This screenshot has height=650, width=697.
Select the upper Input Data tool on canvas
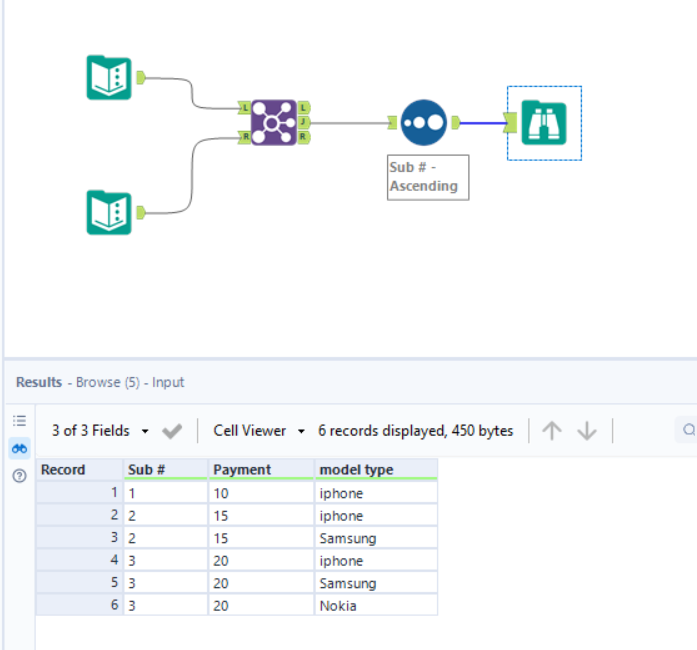(109, 78)
